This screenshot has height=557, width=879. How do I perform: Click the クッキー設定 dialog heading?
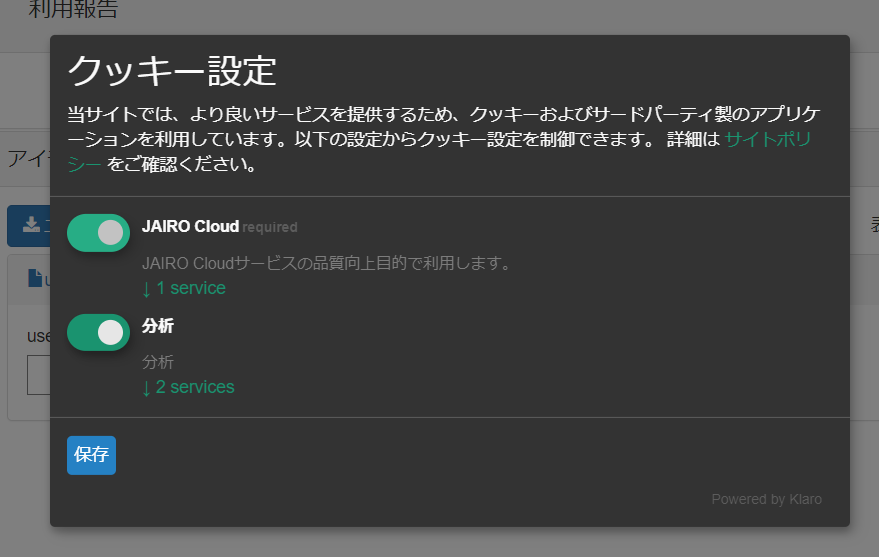[172, 71]
